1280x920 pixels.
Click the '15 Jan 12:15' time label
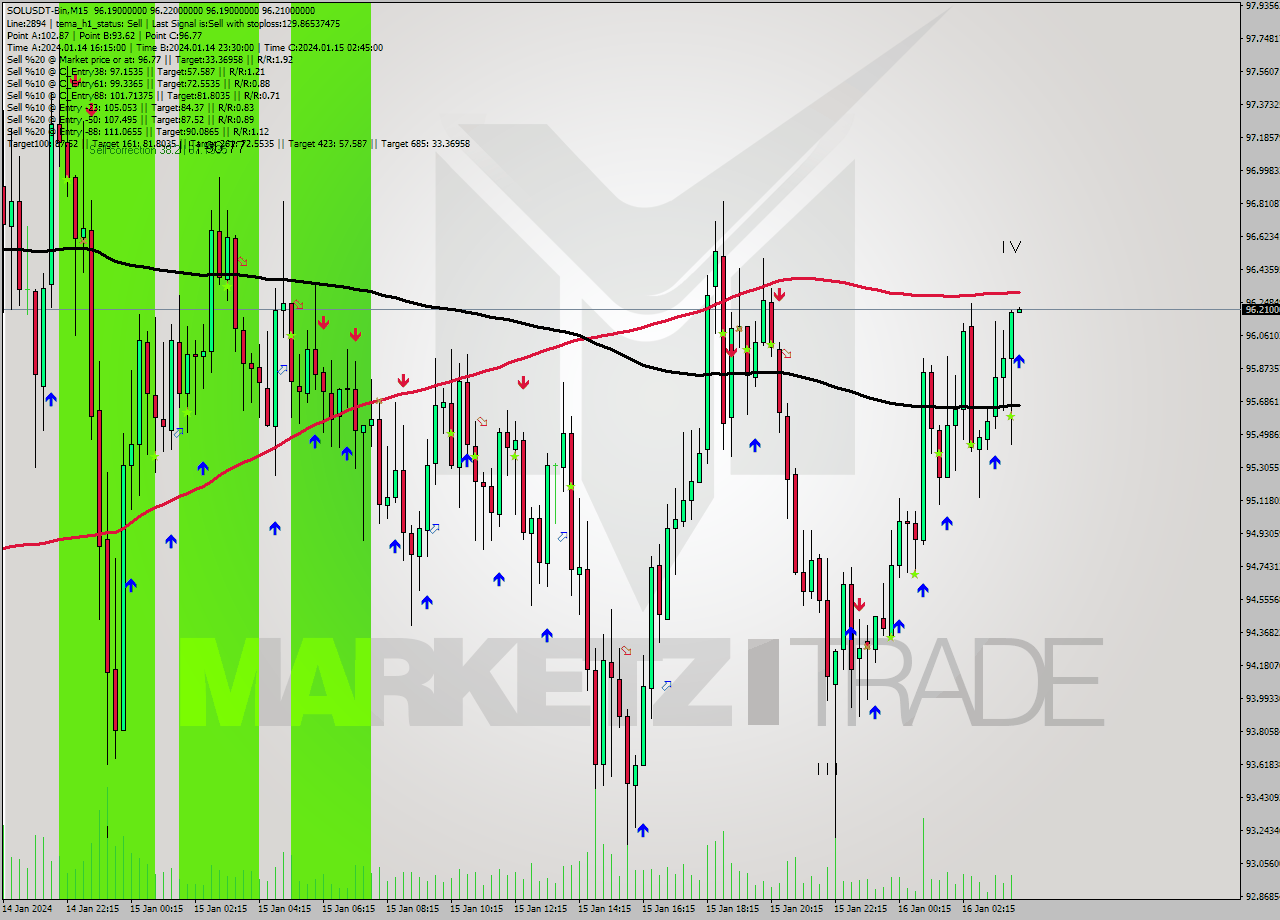point(541,909)
